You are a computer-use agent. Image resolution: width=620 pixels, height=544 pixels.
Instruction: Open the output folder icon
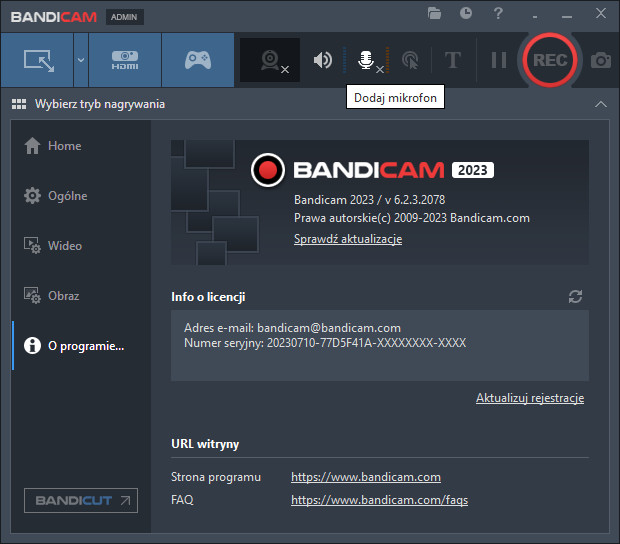tap(434, 13)
